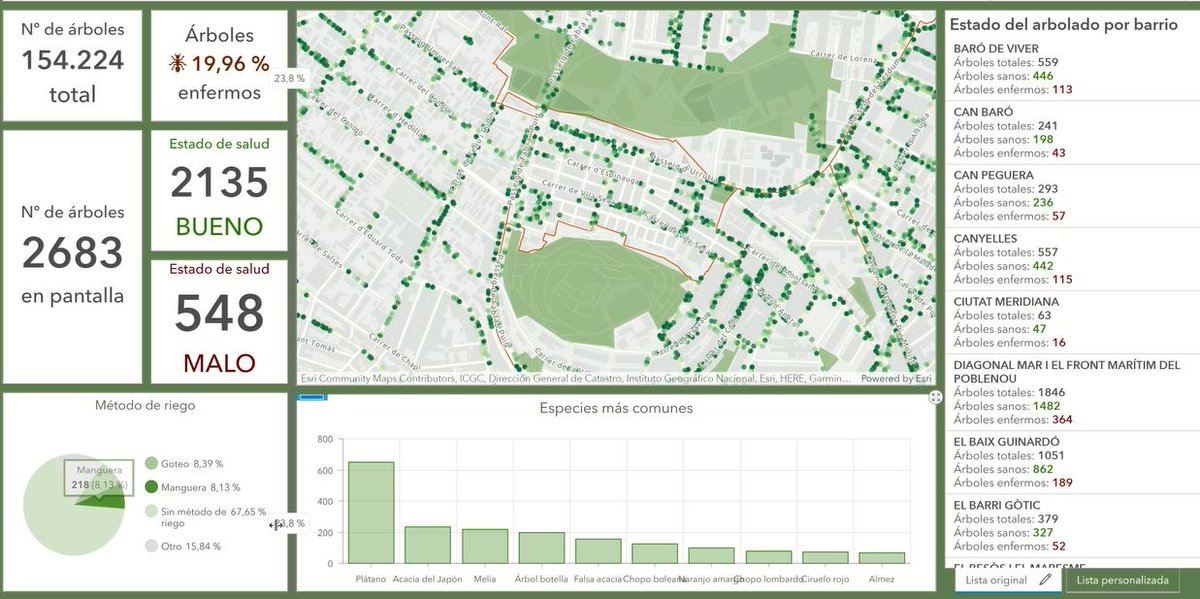Select the CAN PEGUERA neighborhood entry
Screen dimensions: 1200x599
pyautogui.click(x=1070, y=195)
